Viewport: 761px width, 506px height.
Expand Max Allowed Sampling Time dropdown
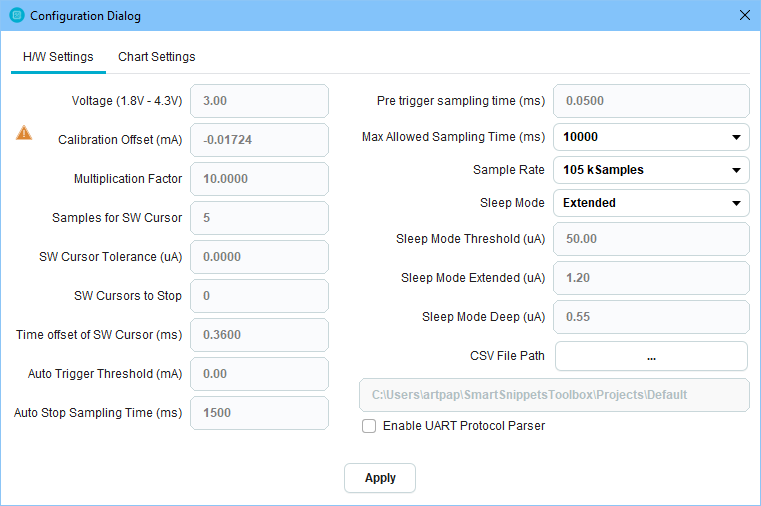651,137
